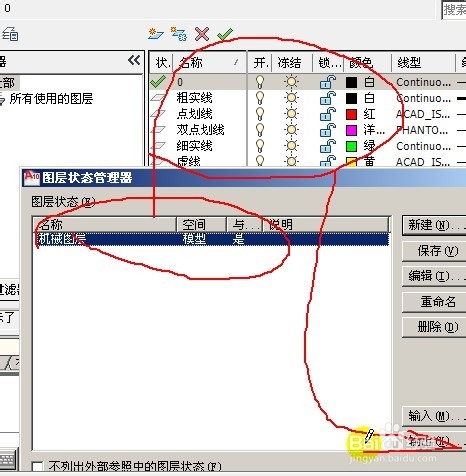The width and height of the screenshot is (466, 476).
Task: Click New Layer Frozen in Viewports icon
Action: click(179, 34)
